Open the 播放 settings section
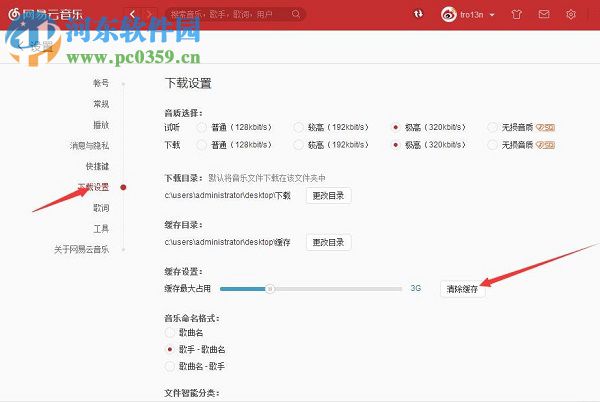This screenshot has height=402, width=600. pyautogui.click(x=101, y=125)
